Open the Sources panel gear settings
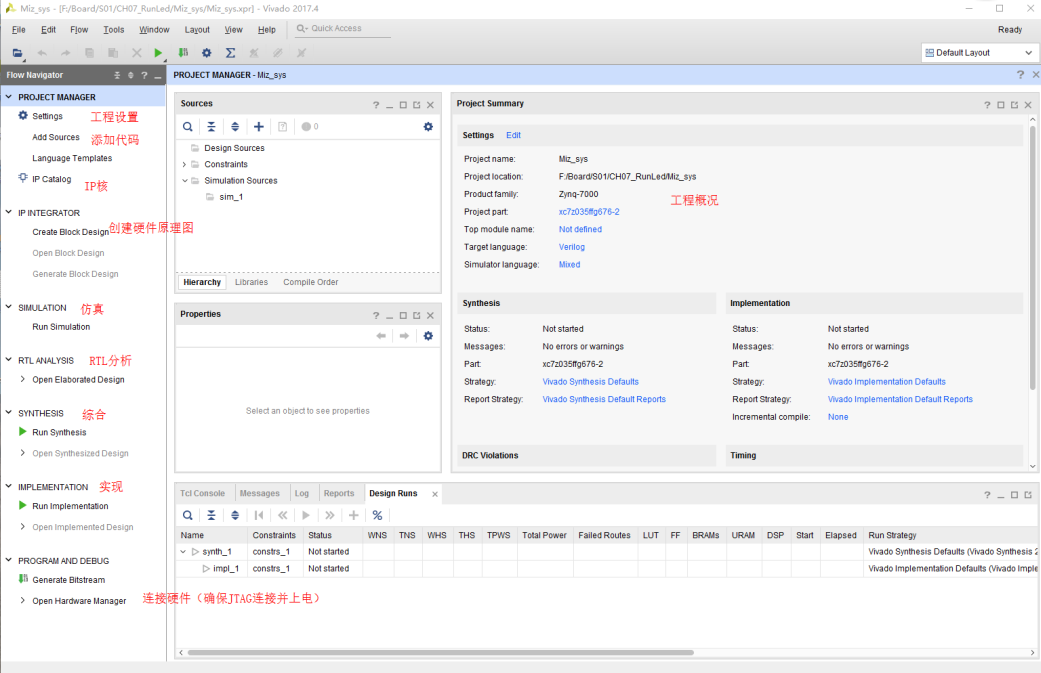The width and height of the screenshot is (1041, 673). (x=428, y=127)
